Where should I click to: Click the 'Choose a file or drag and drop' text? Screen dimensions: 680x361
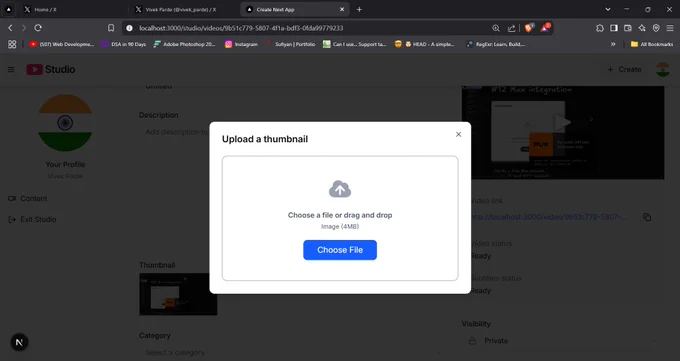340,215
